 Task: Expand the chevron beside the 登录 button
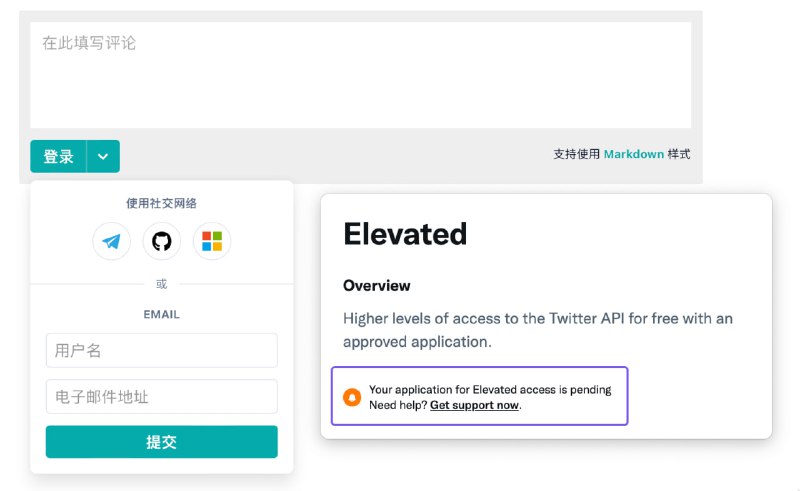pyautogui.click(x=103, y=156)
